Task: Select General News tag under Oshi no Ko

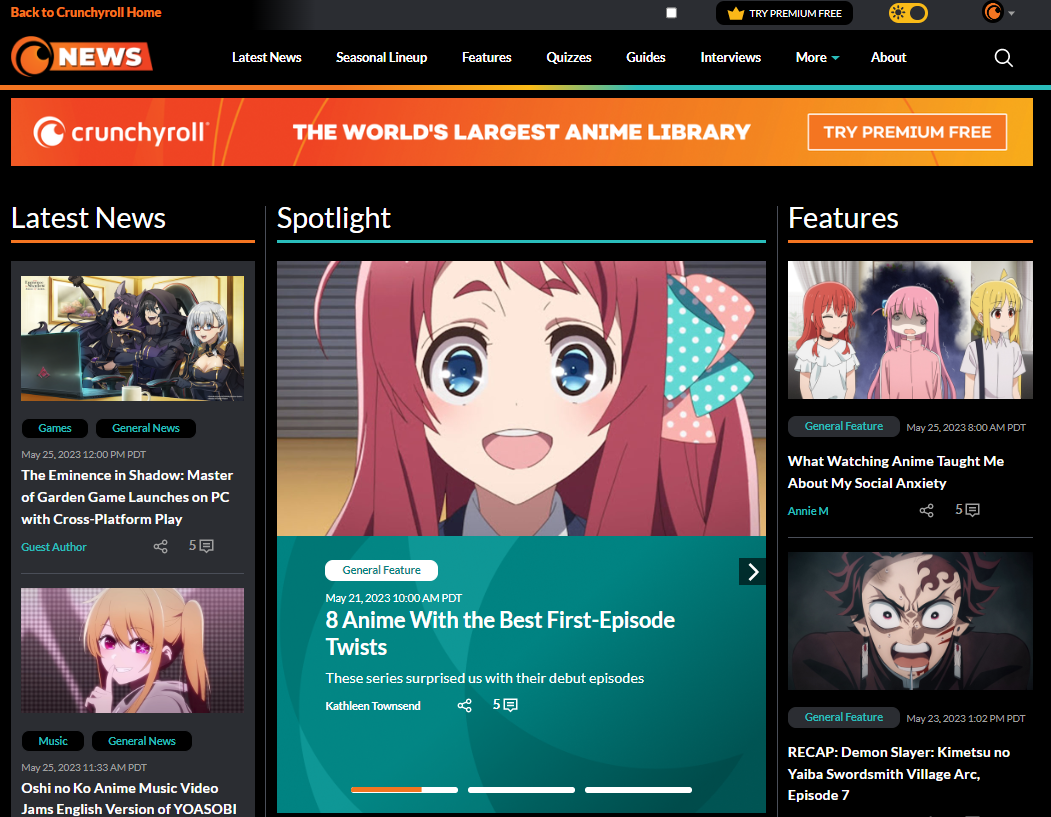Action: click(142, 741)
